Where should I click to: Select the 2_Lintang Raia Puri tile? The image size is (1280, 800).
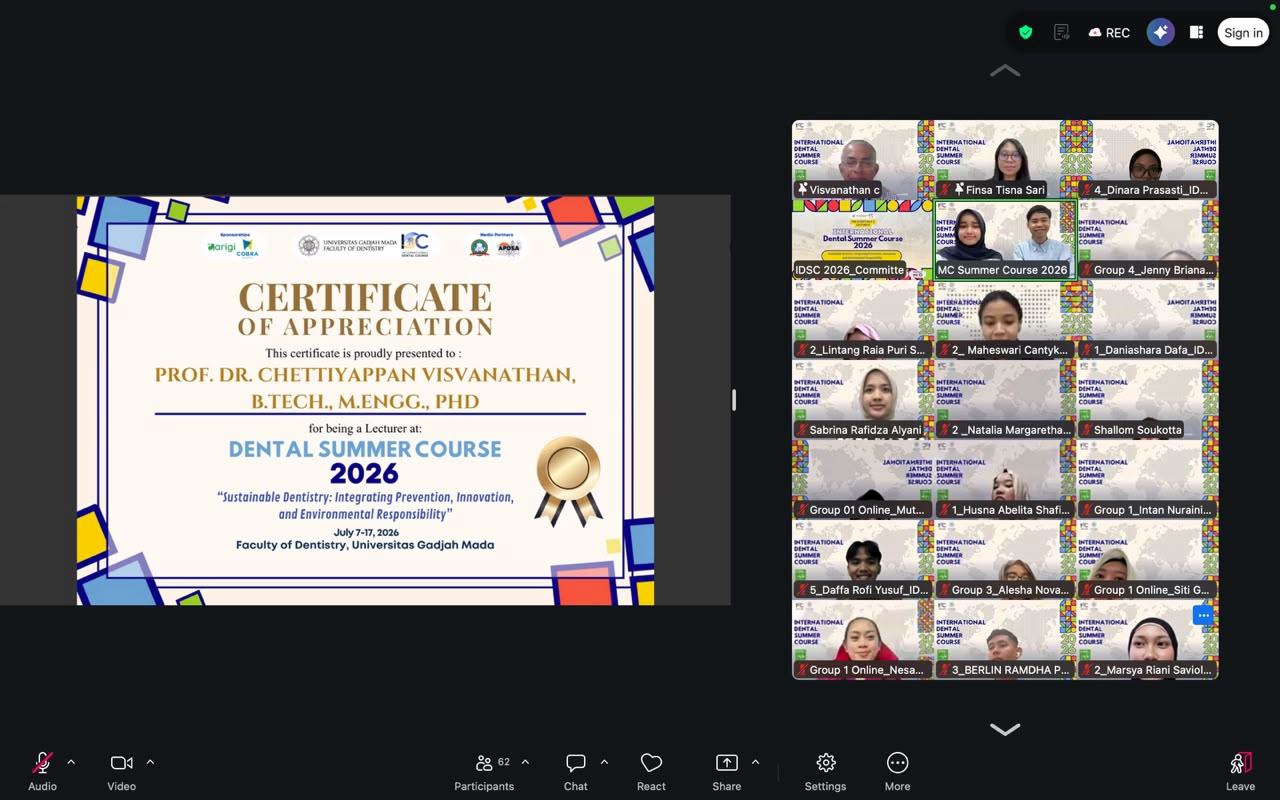pyautogui.click(x=863, y=320)
